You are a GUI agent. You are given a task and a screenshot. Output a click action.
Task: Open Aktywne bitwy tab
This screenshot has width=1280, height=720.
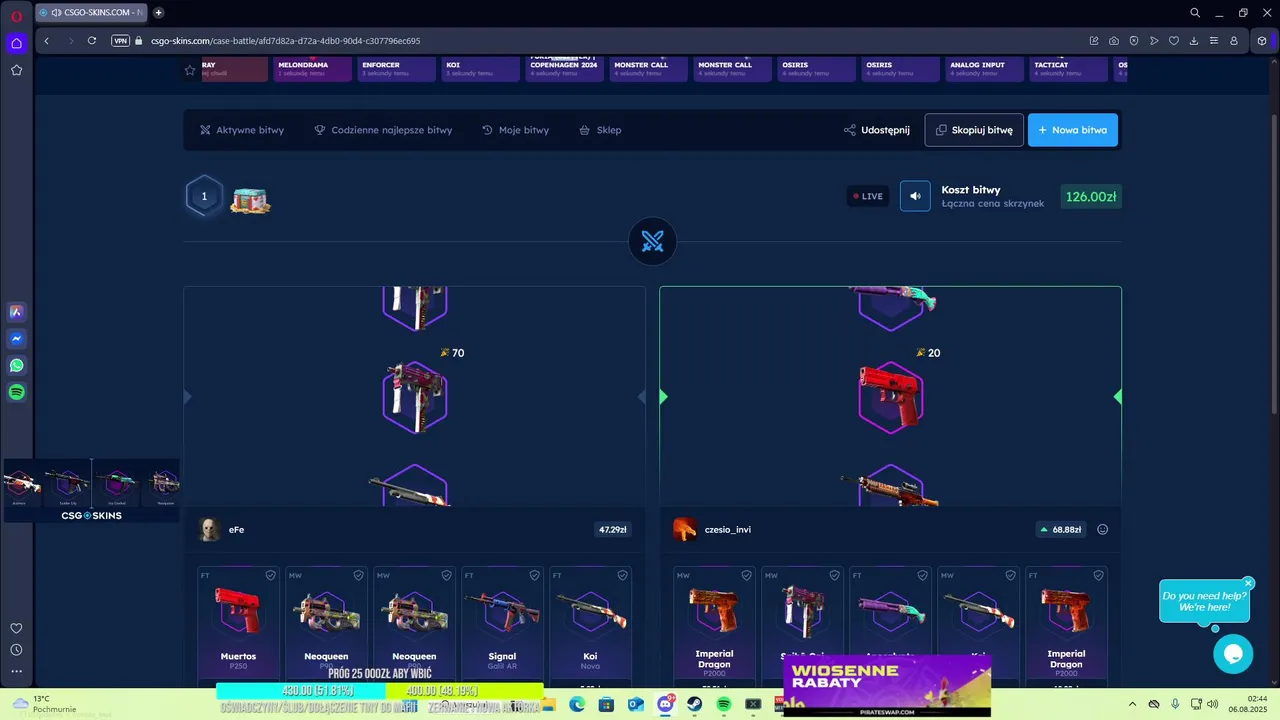pyautogui.click(x=242, y=130)
